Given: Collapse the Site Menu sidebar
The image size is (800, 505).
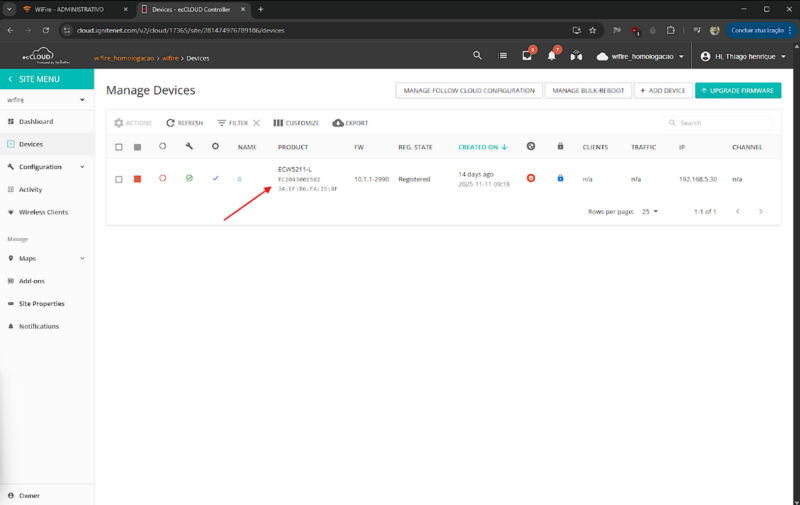Looking at the screenshot, I should pos(11,79).
